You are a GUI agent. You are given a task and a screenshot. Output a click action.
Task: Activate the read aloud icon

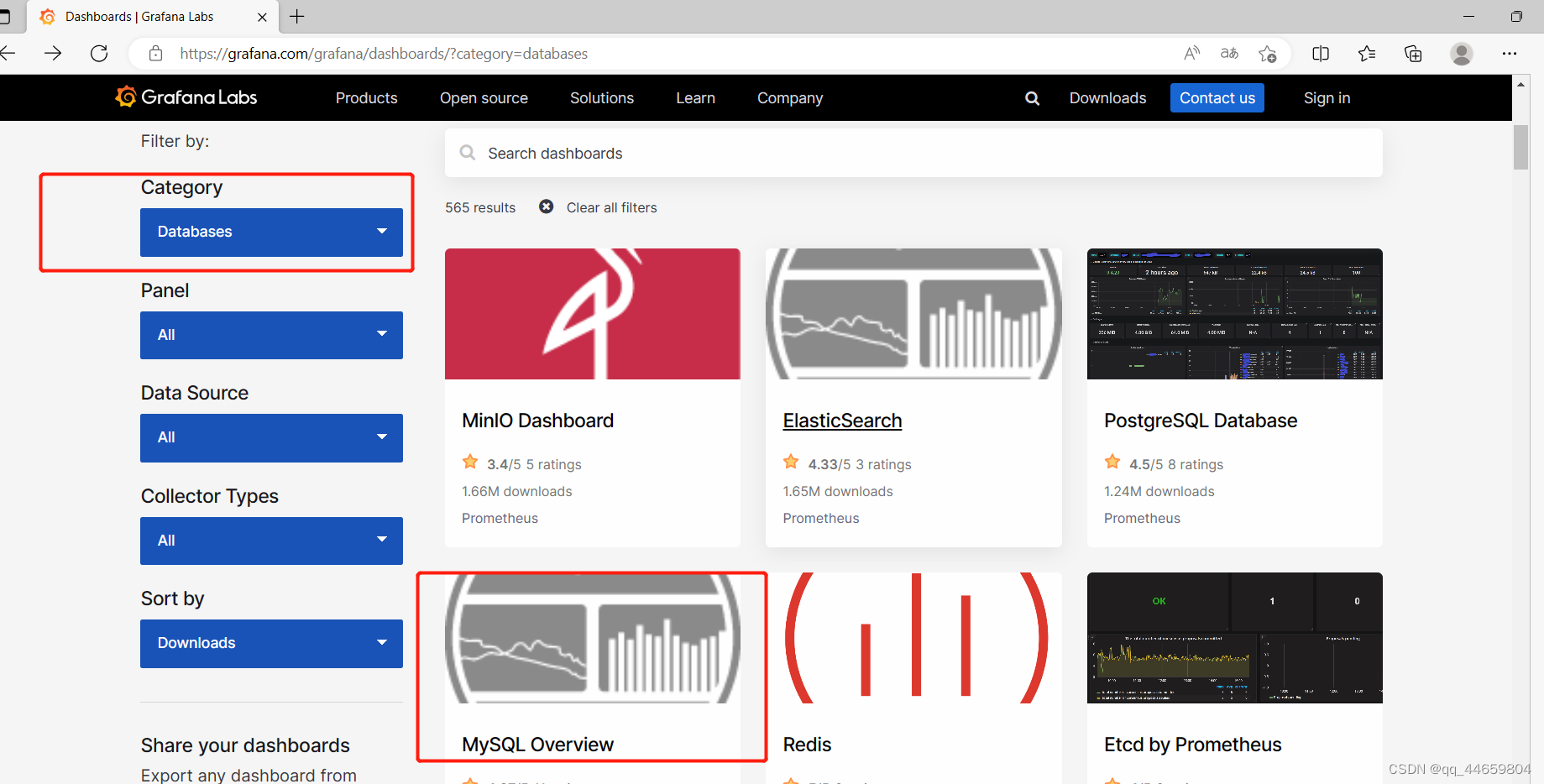click(1191, 54)
